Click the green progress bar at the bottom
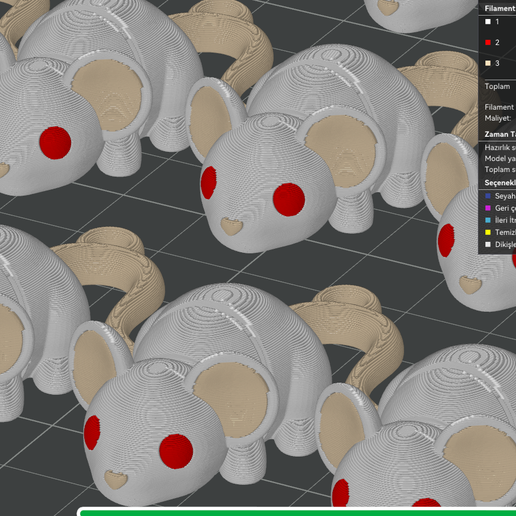The image size is (516, 516). (298, 513)
